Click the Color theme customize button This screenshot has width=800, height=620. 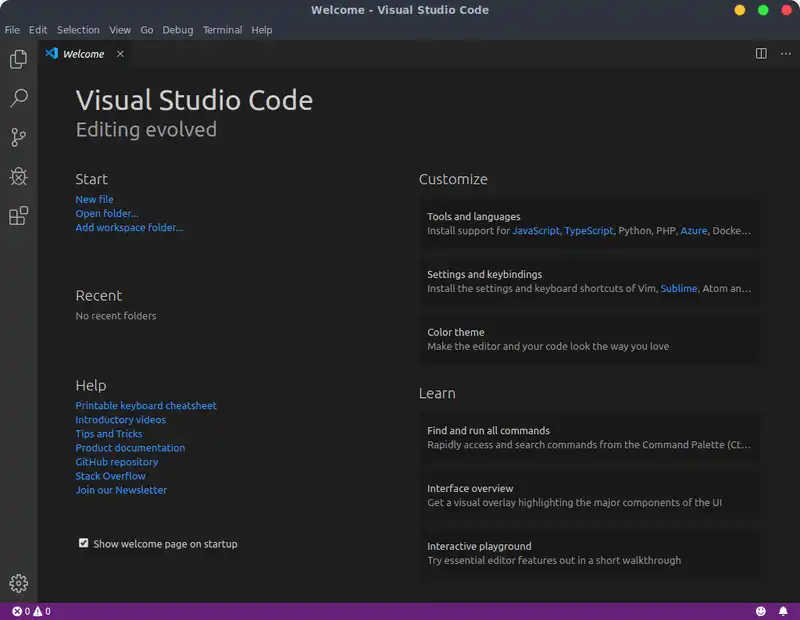(588, 339)
